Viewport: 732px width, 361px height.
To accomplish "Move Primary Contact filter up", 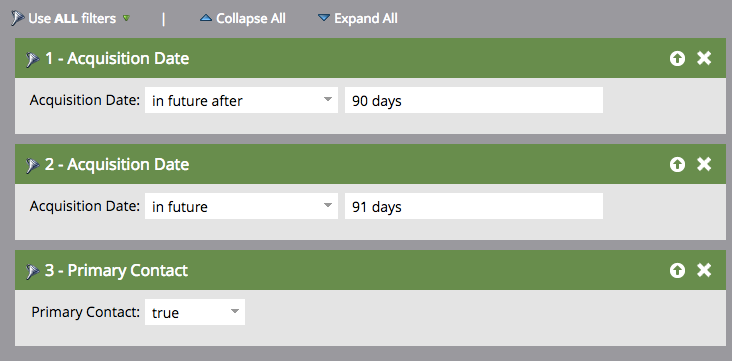I will (677, 270).
